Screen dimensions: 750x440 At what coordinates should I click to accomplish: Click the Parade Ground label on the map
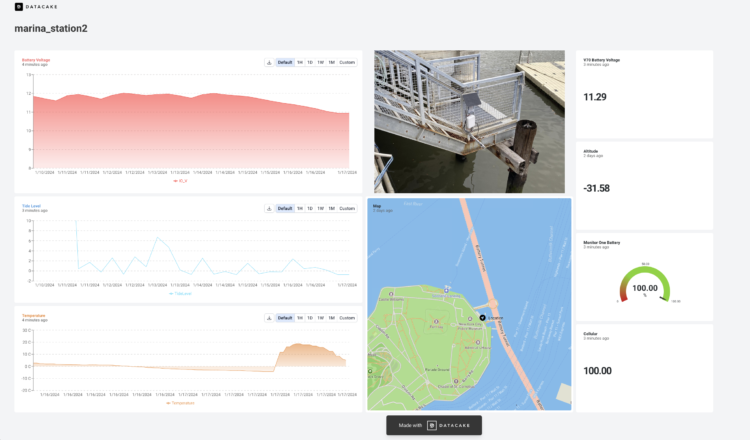(x=437, y=370)
